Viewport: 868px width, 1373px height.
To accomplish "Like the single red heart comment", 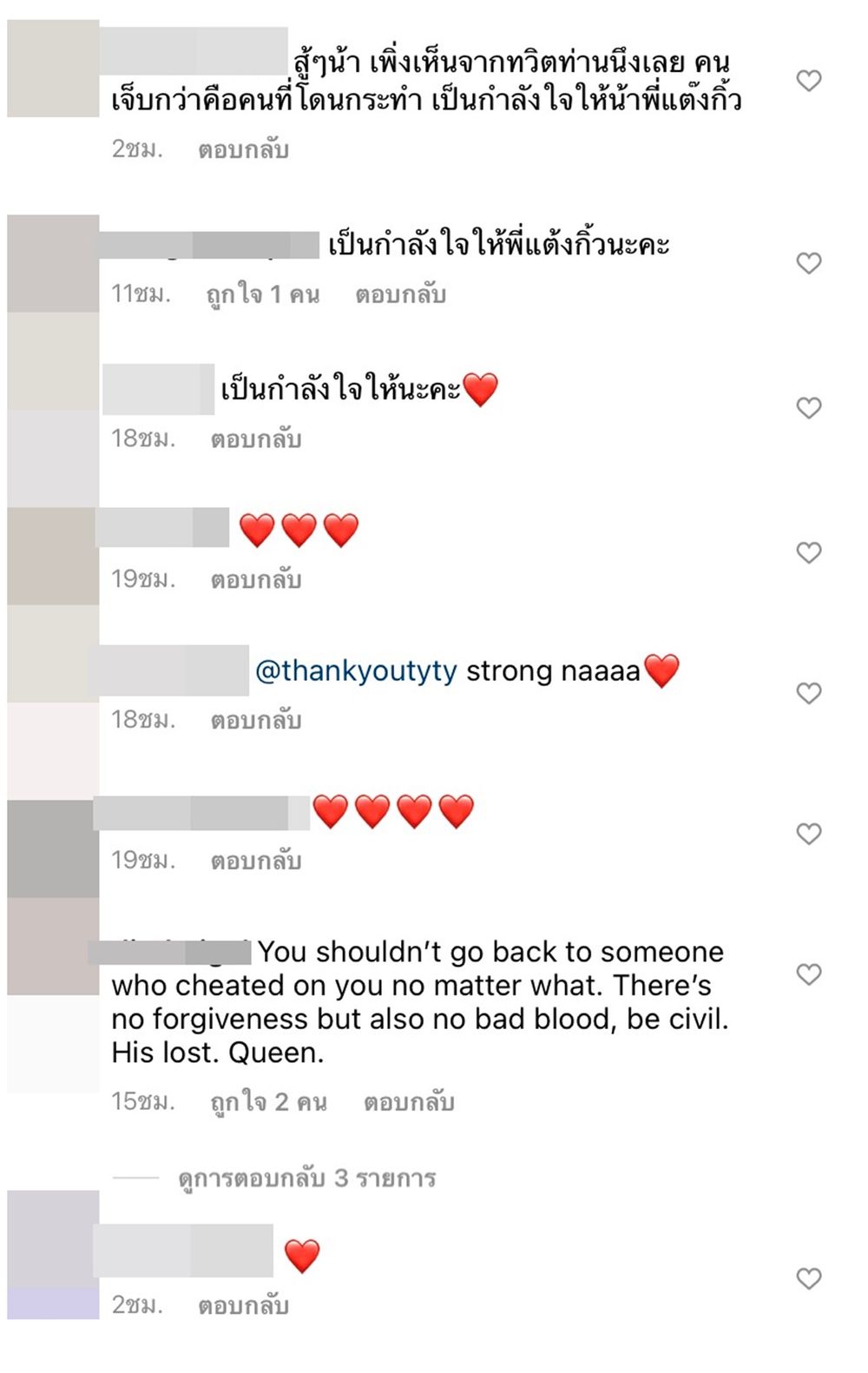I will [x=809, y=1278].
